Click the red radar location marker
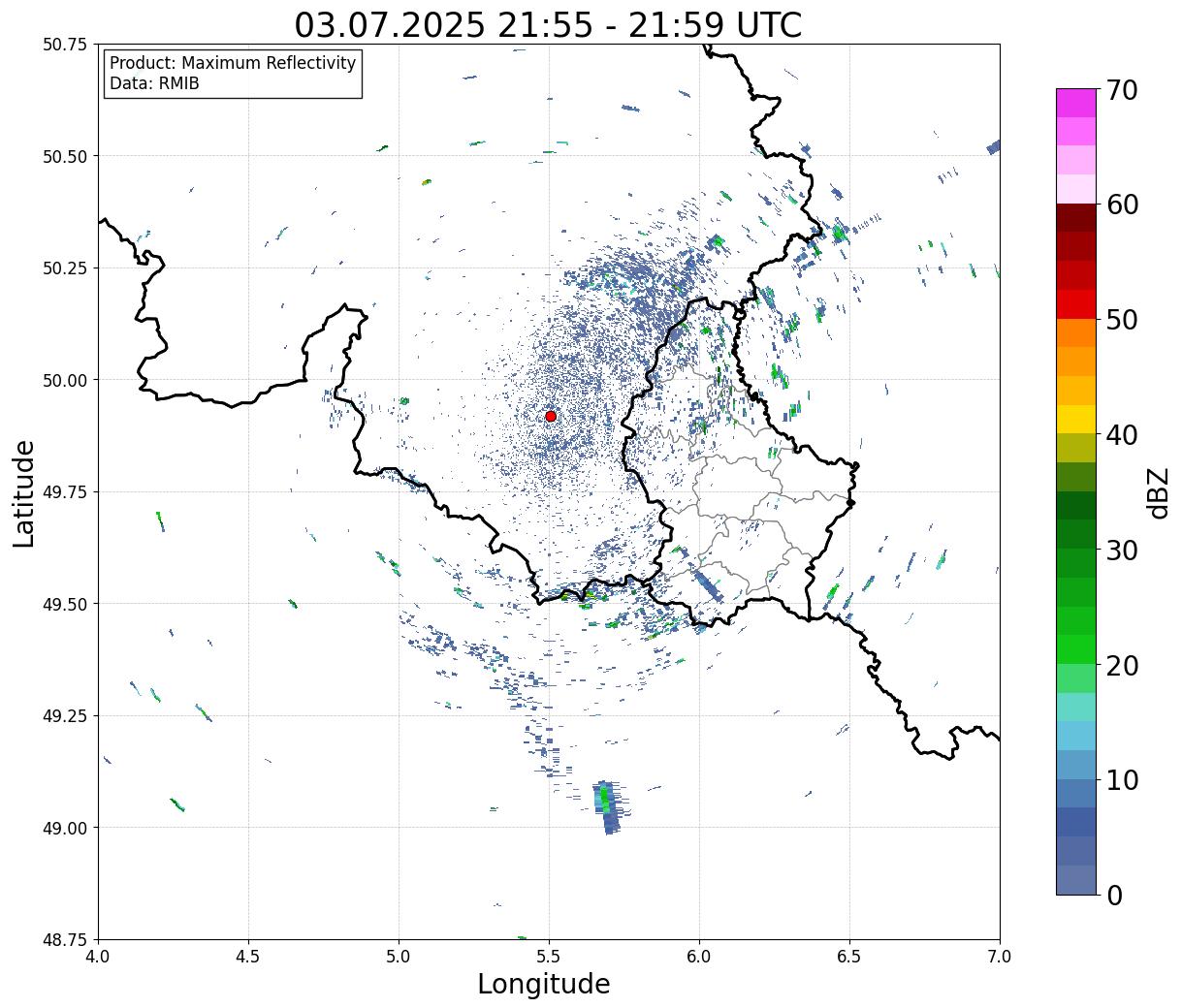 tap(551, 416)
